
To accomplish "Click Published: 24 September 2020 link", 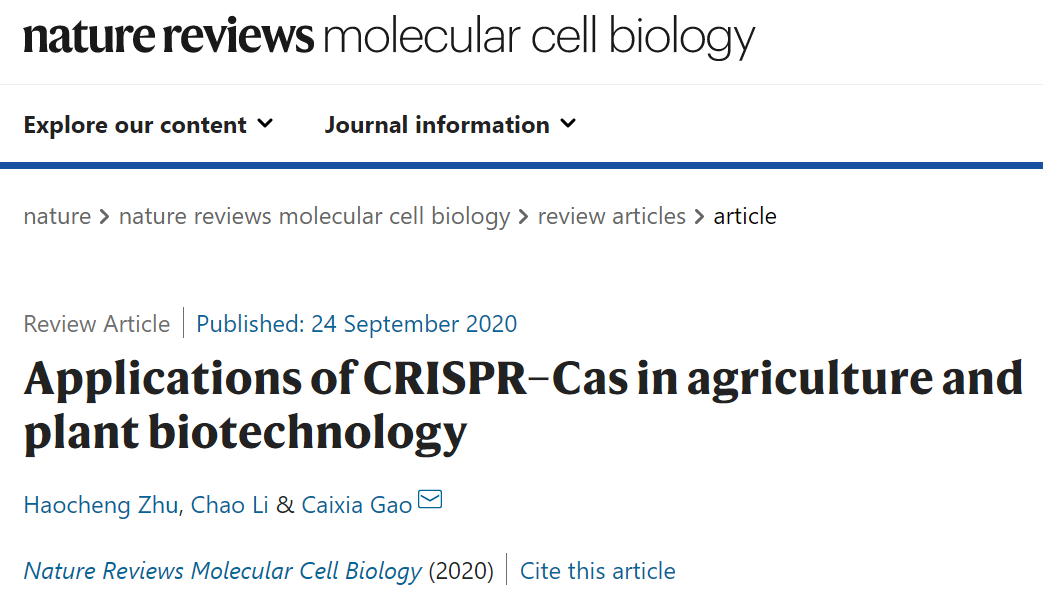I will pos(357,324).
